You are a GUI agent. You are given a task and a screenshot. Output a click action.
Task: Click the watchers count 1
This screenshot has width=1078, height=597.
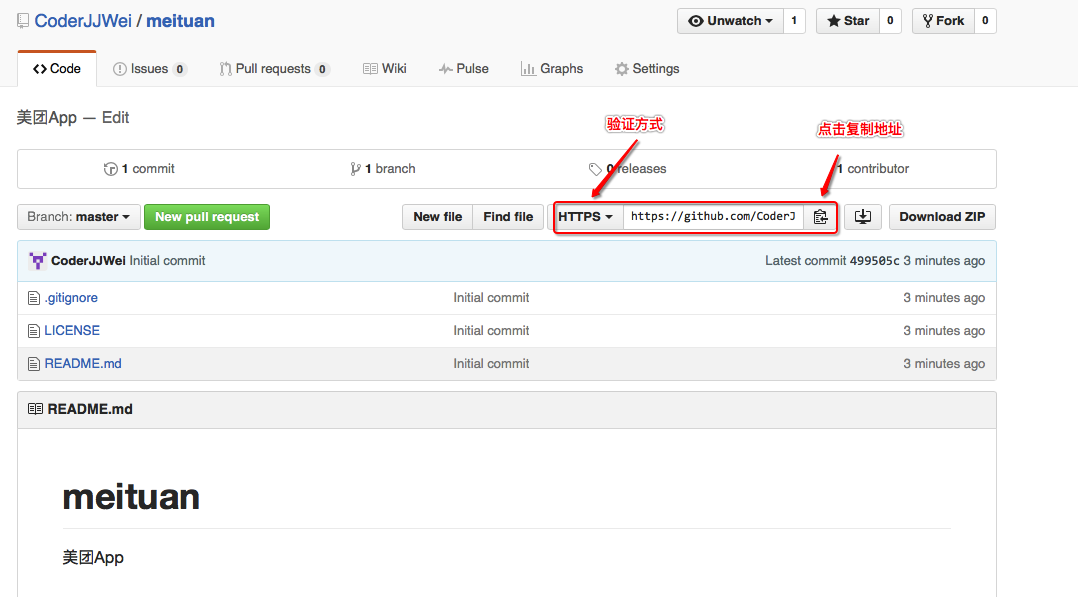coord(794,21)
